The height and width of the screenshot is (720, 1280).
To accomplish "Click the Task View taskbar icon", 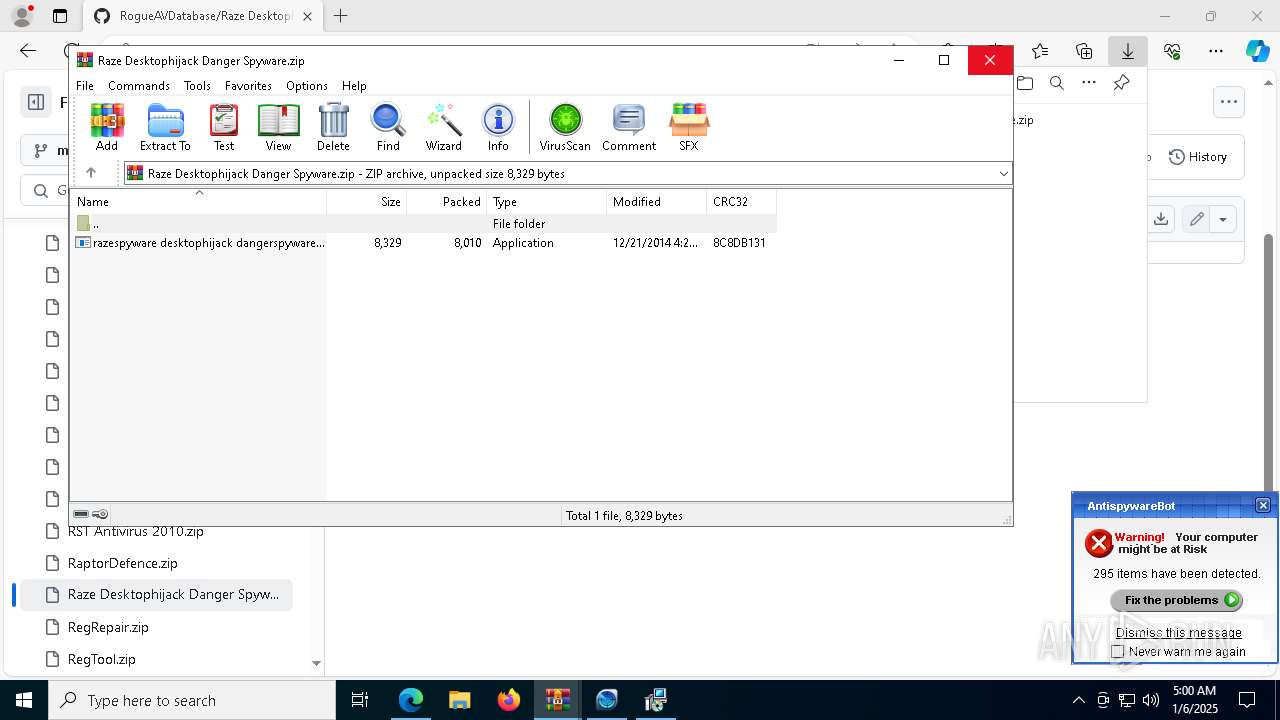I will 360,700.
